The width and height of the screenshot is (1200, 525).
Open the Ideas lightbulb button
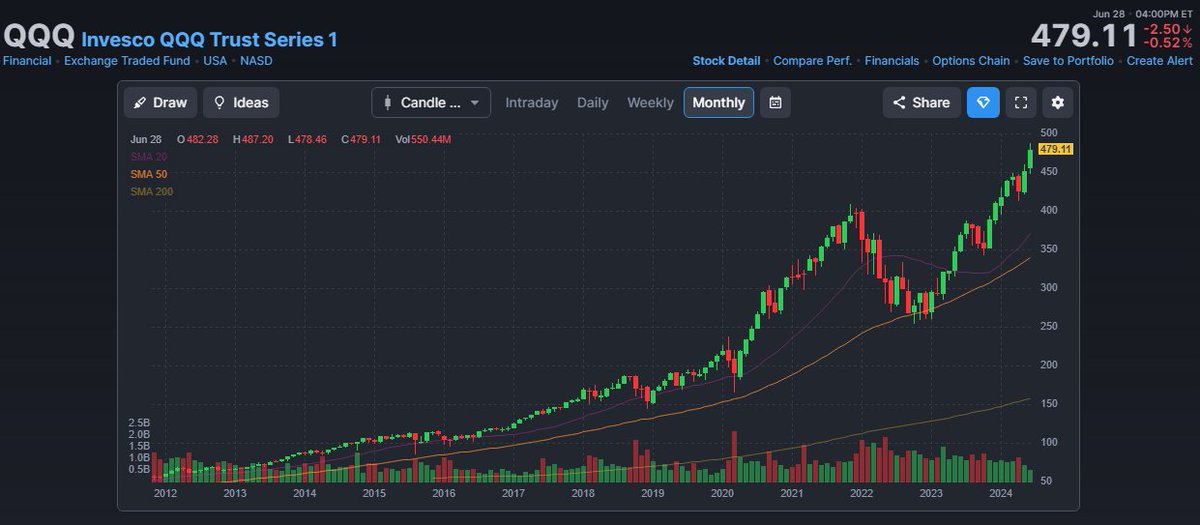241,102
